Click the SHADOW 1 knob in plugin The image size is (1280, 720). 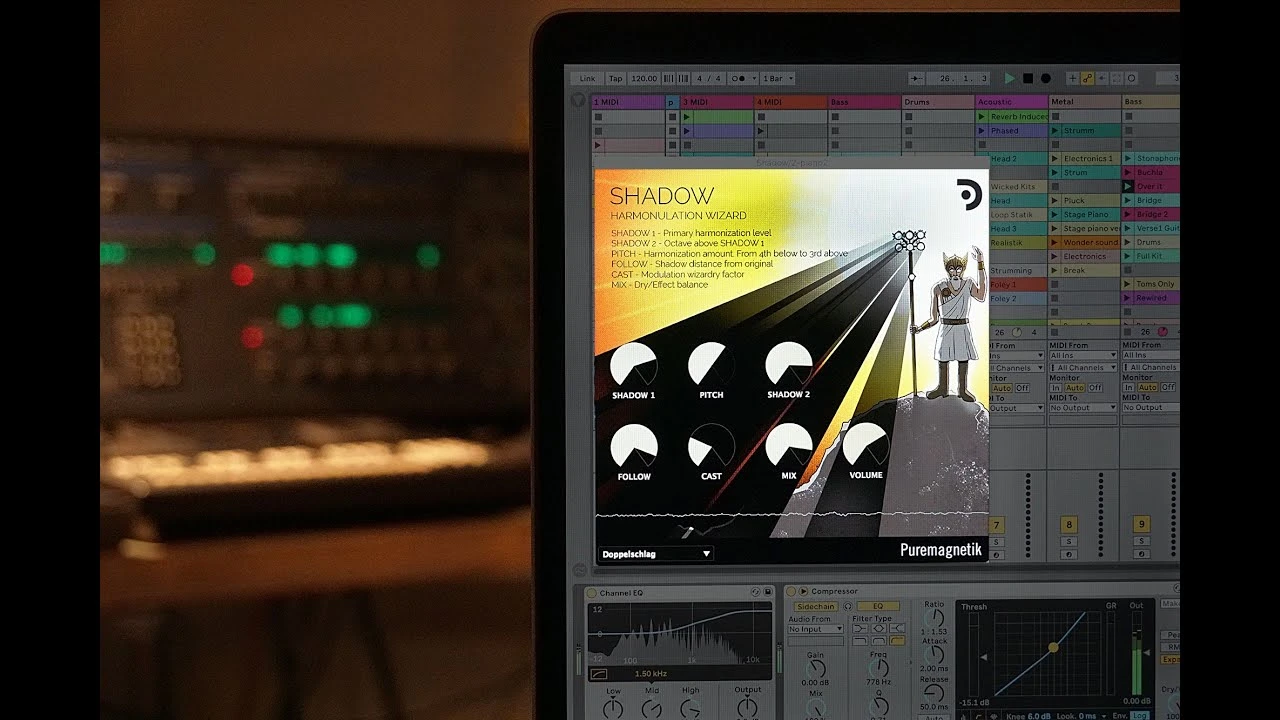(x=633, y=365)
